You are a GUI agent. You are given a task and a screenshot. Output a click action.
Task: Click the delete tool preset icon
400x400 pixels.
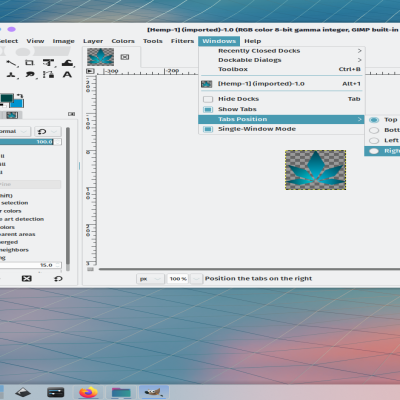[27, 279]
